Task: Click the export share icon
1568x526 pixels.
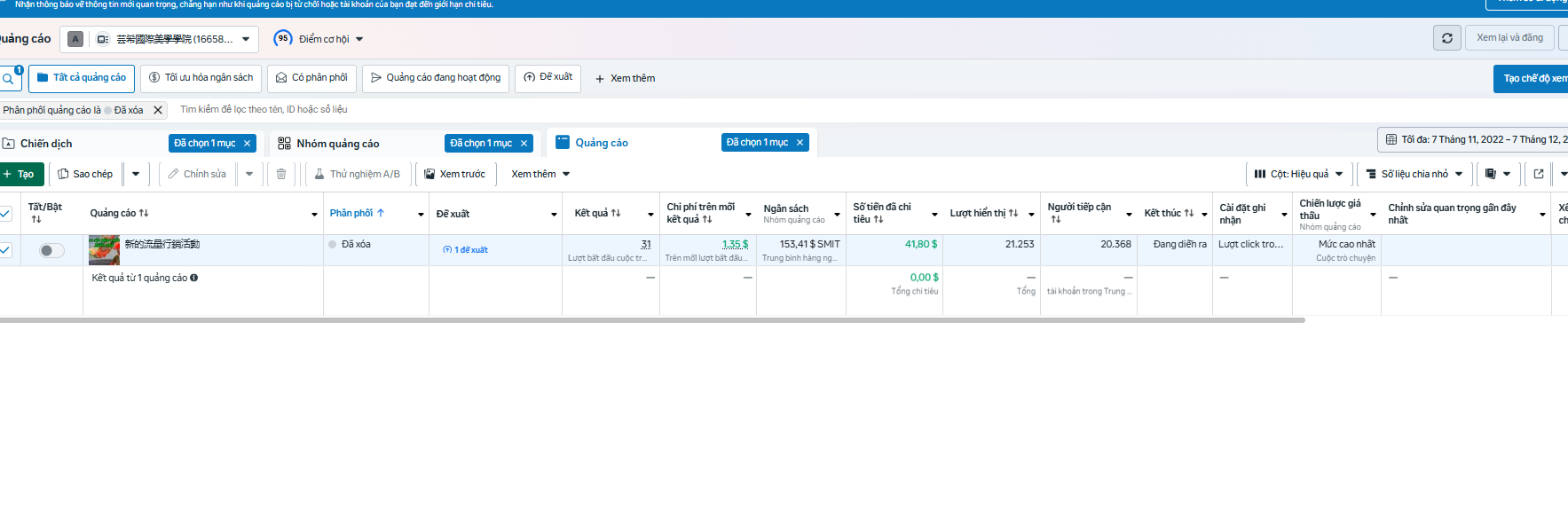Action: [1539, 174]
